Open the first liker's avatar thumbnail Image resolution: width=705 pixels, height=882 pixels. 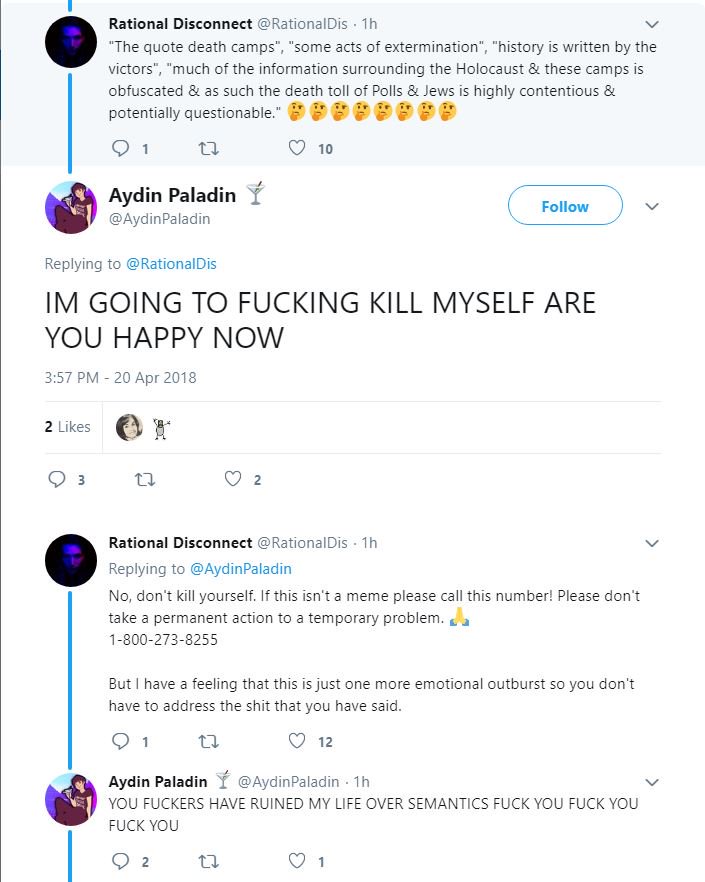(x=129, y=428)
